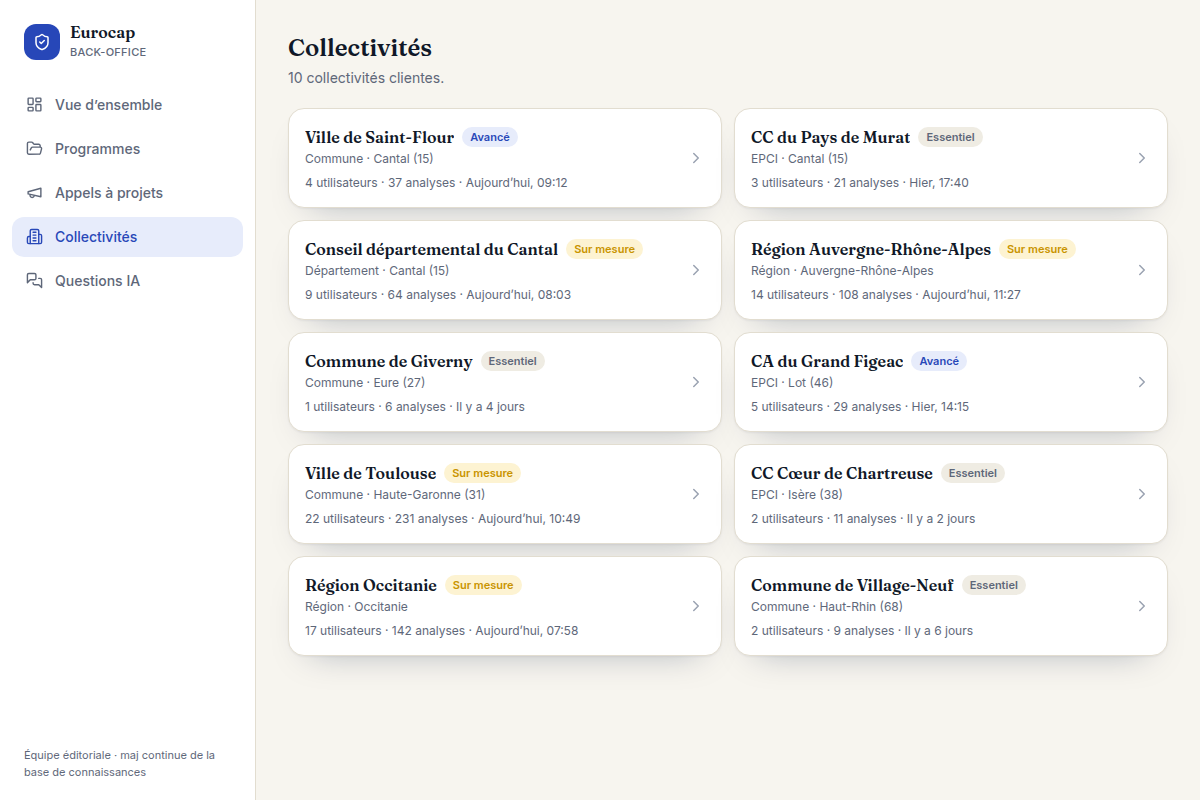
Task: Open Ville de Saint-Flour chevron arrow
Action: coord(696,158)
